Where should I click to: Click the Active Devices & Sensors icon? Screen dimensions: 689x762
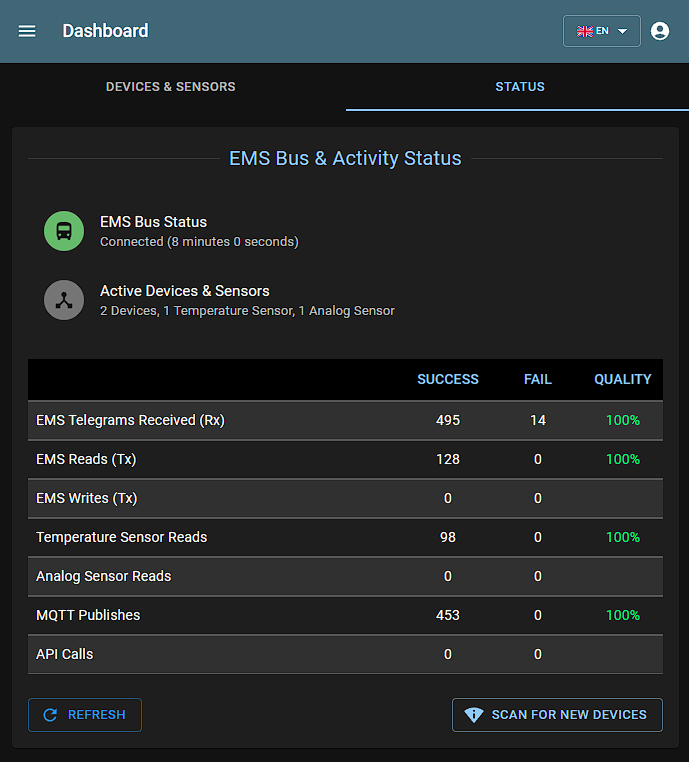tap(64, 300)
